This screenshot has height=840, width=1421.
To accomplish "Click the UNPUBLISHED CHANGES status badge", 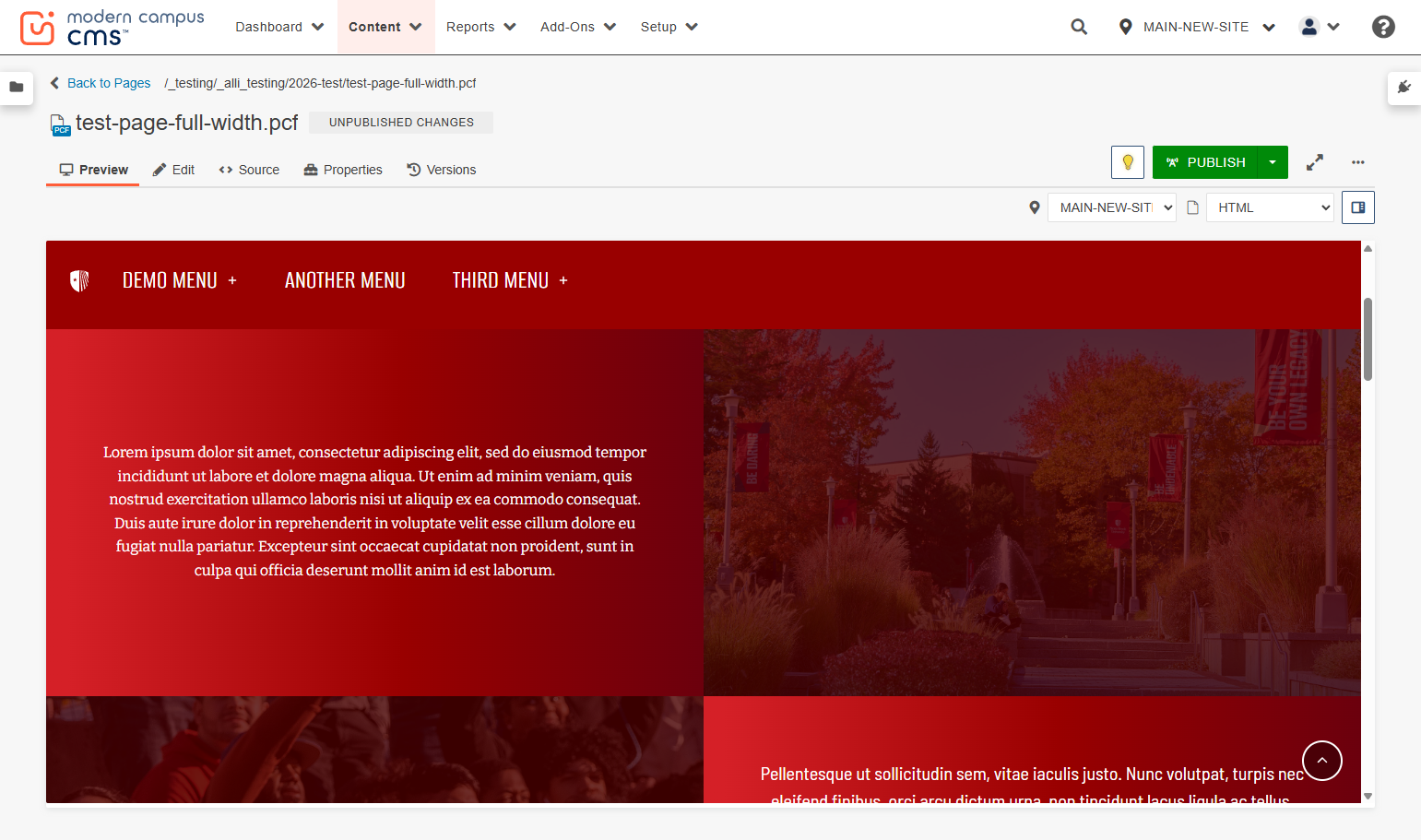I will tap(401, 123).
